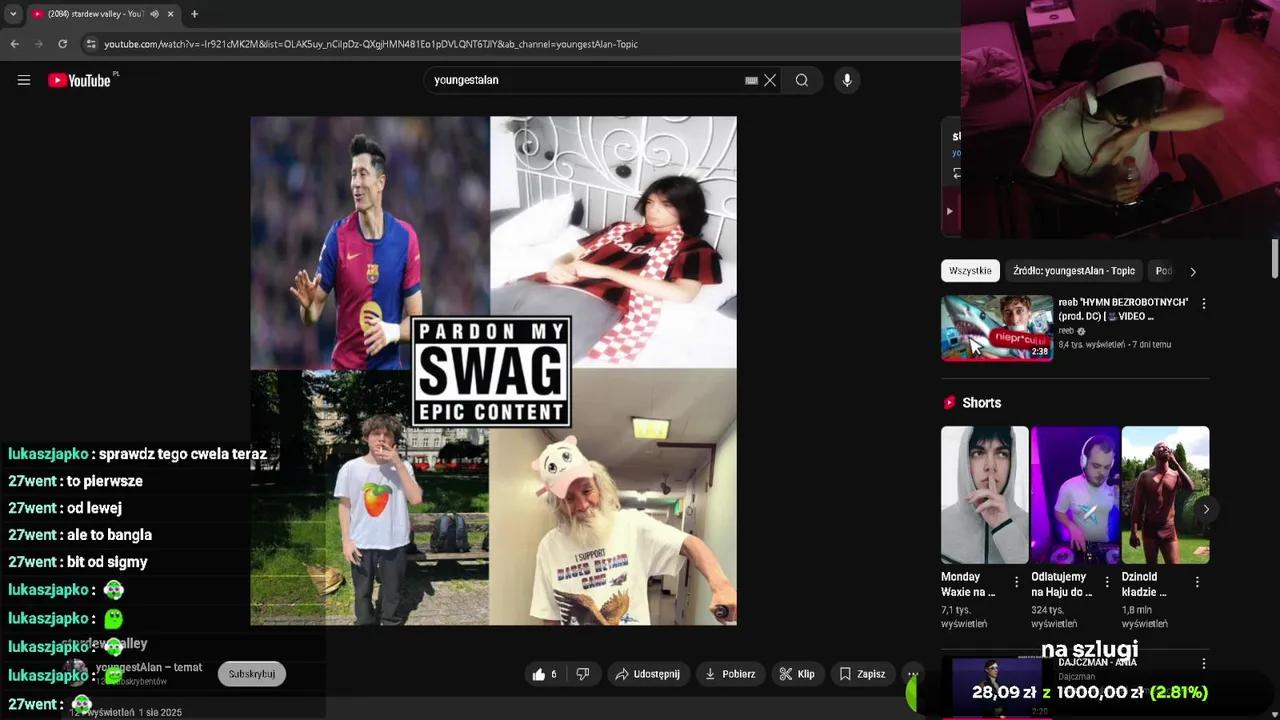
Task: Open the DAJCZMAN video thumbnail
Action: [x=997, y=687]
